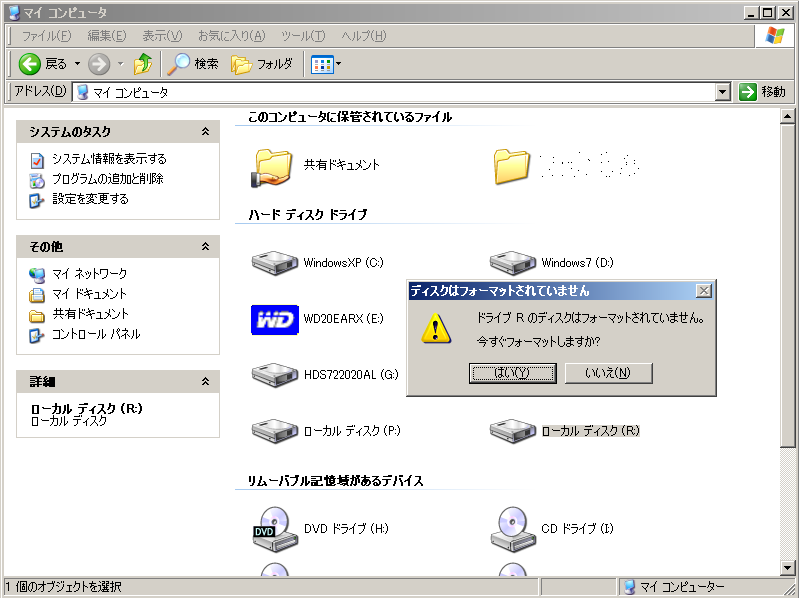Collapse the 詳細 panel
This screenshot has height=598, width=799.
pos(205,382)
